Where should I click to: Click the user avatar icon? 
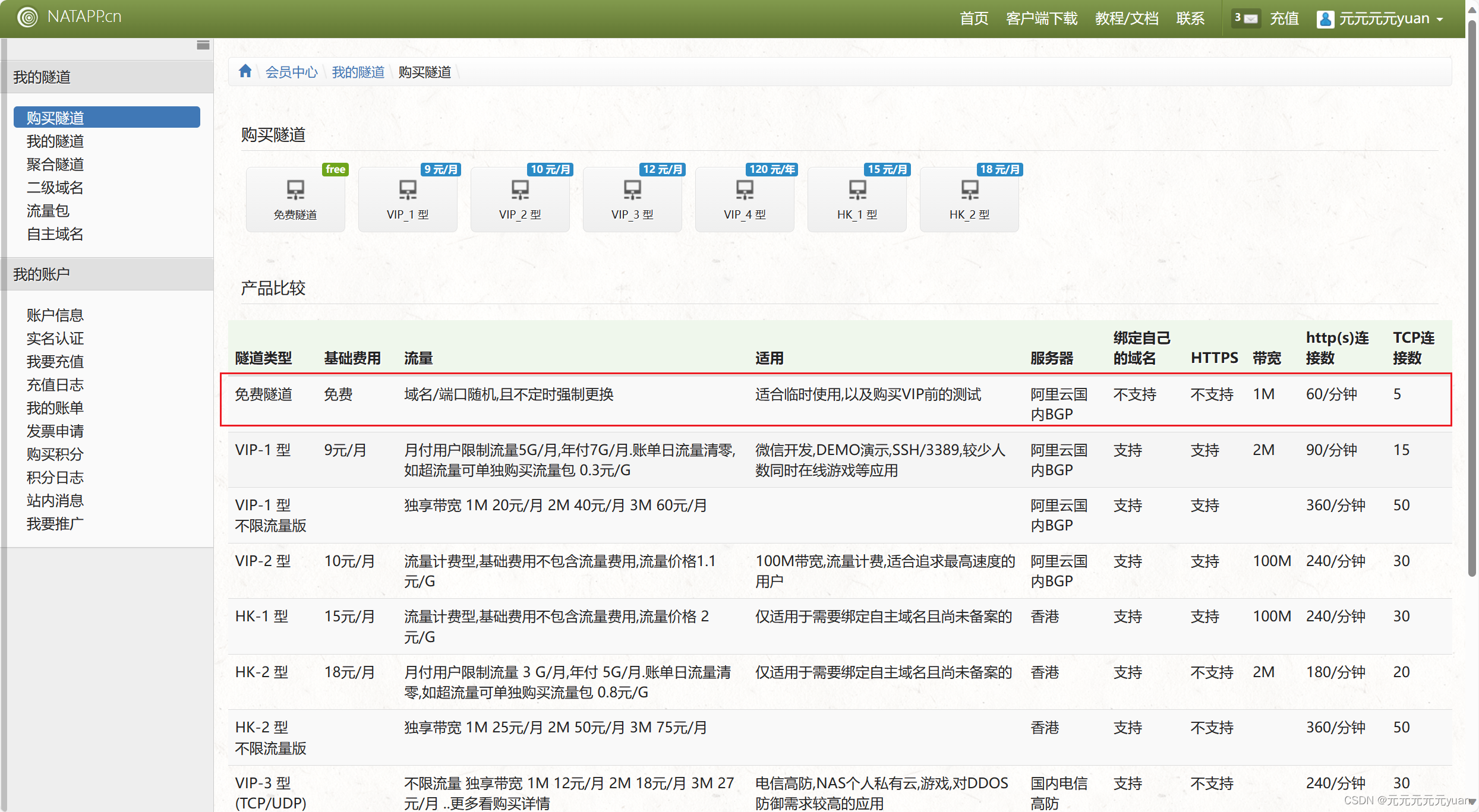(x=1325, y=19)
